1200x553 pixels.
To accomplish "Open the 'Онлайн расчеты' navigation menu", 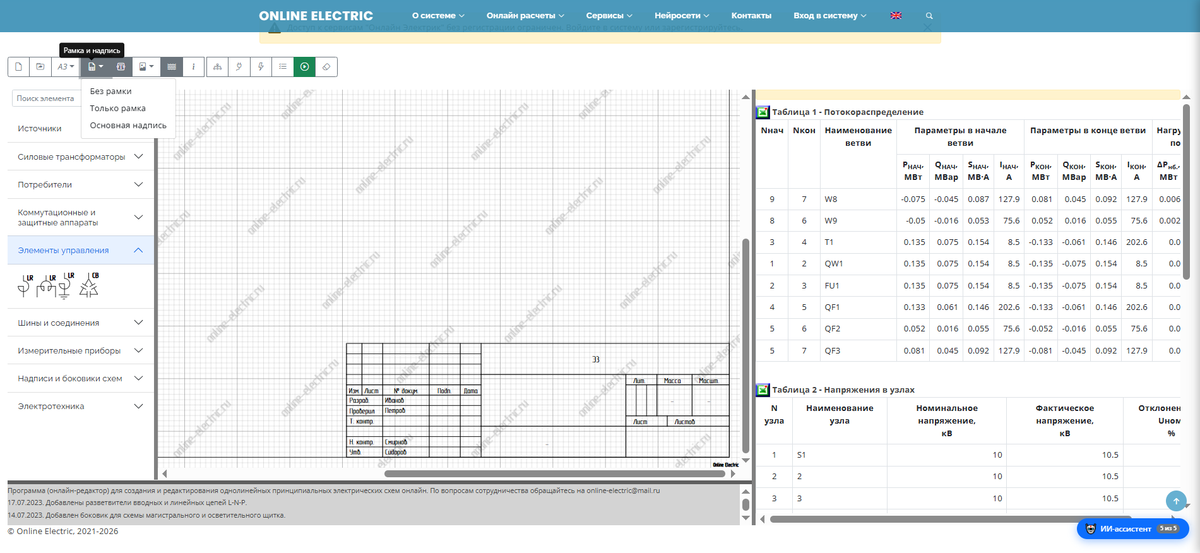I will (525, 16).
